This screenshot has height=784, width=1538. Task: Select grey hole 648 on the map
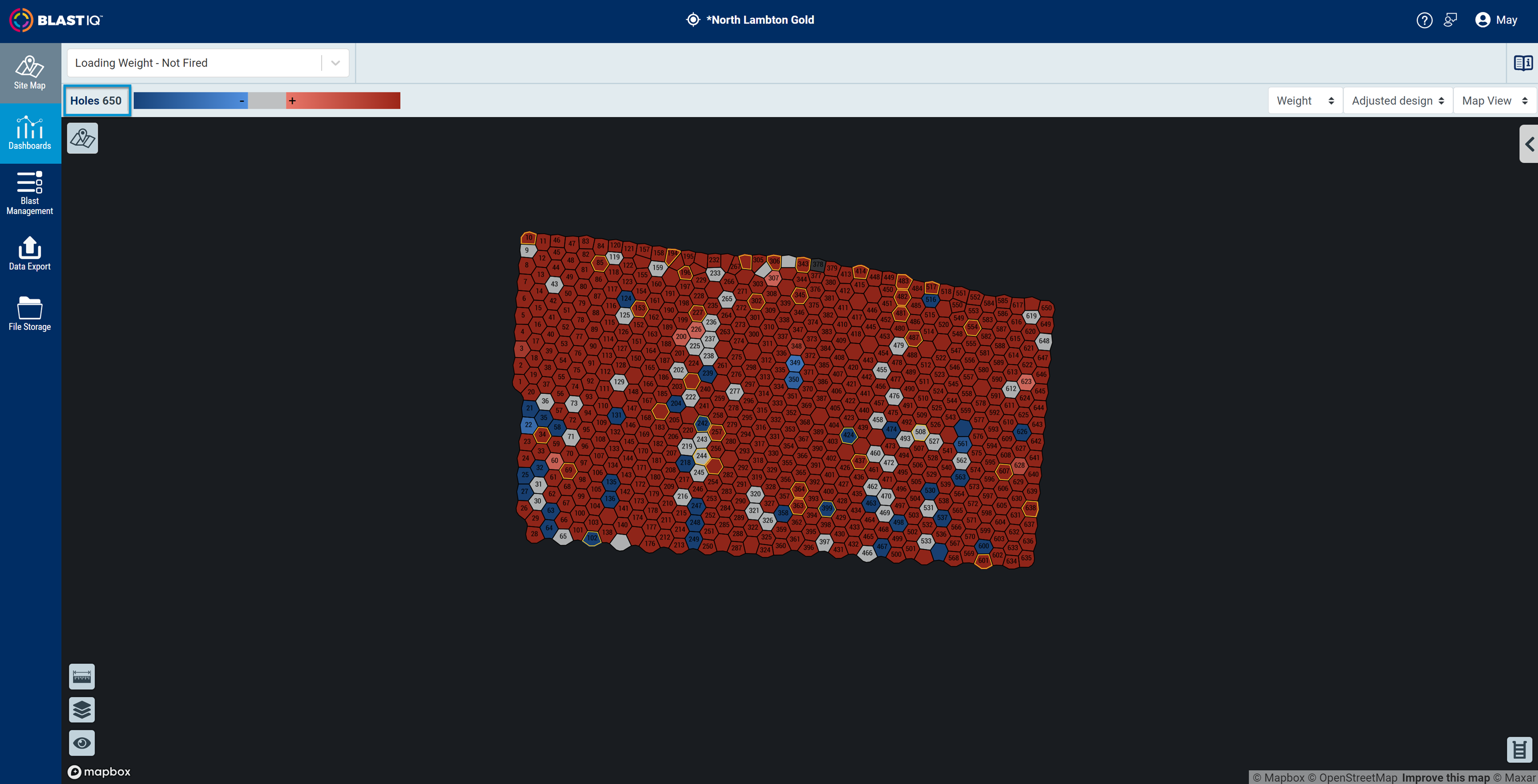pyautogui.click(x=1044, y=341)
